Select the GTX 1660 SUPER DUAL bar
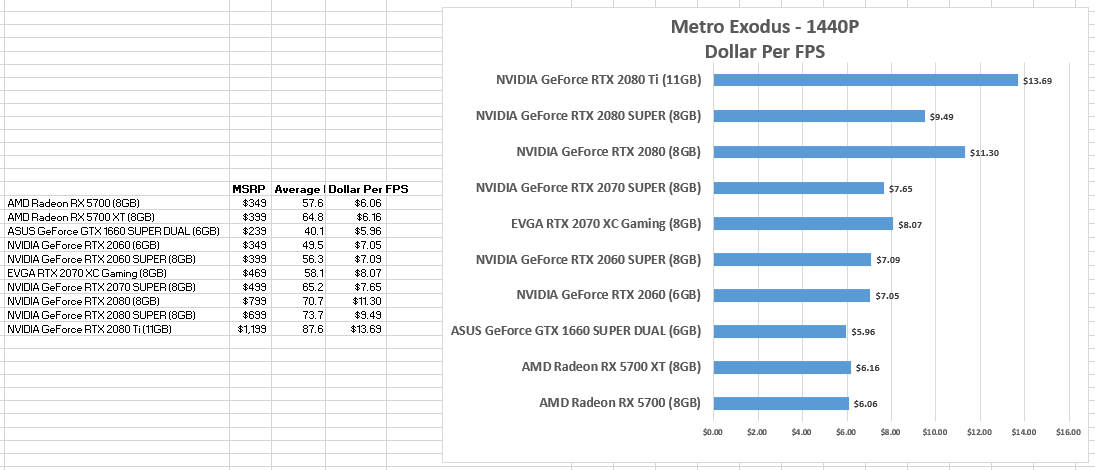The image size is (1095, 470). (x=779, y=331)
